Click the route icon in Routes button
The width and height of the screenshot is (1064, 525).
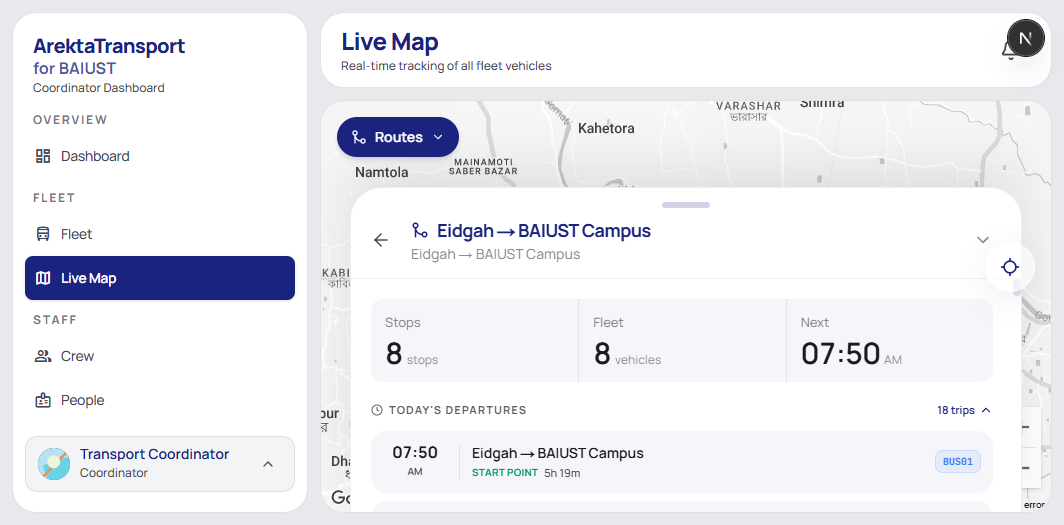coord(359,137)
